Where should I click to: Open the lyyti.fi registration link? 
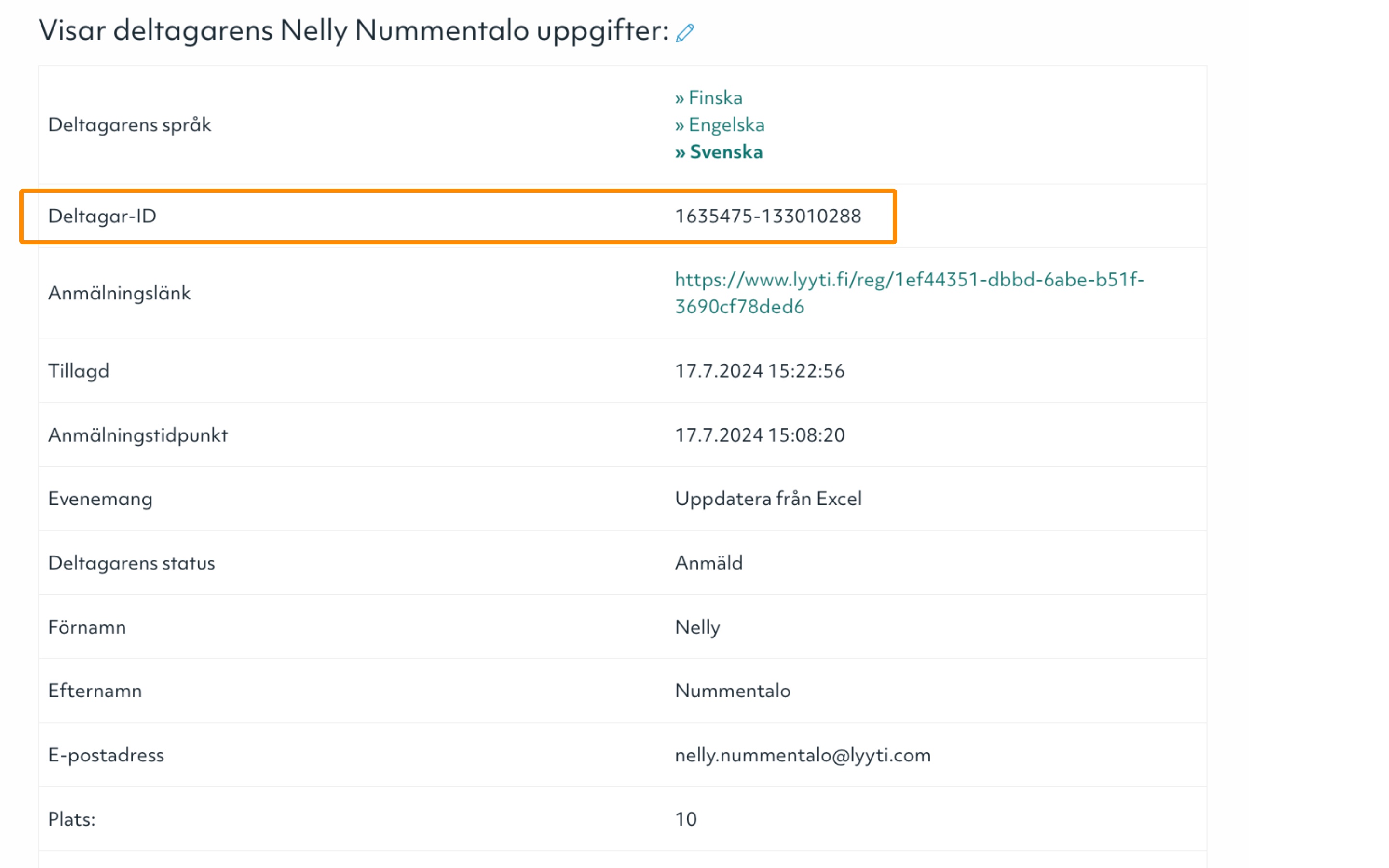pos(909,293)
